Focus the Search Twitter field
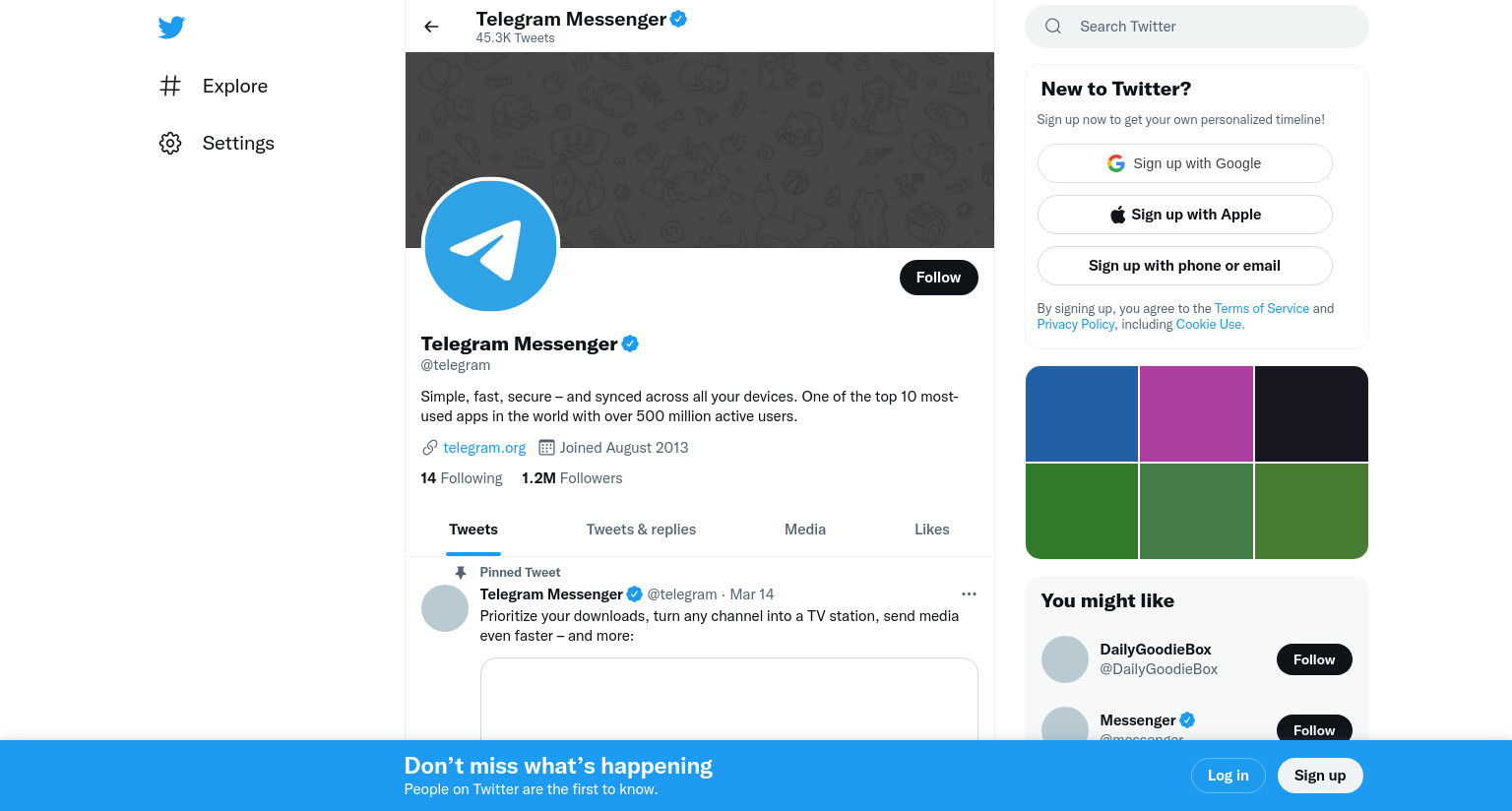Screen dimensions: 1512x811 pyautogui.click(x=1197, y=27)
